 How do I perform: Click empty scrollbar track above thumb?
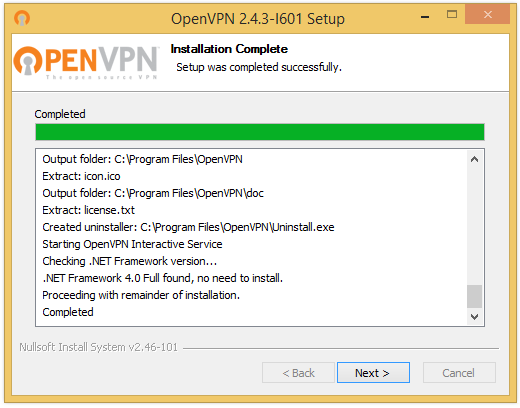click(x=474, y=226)
